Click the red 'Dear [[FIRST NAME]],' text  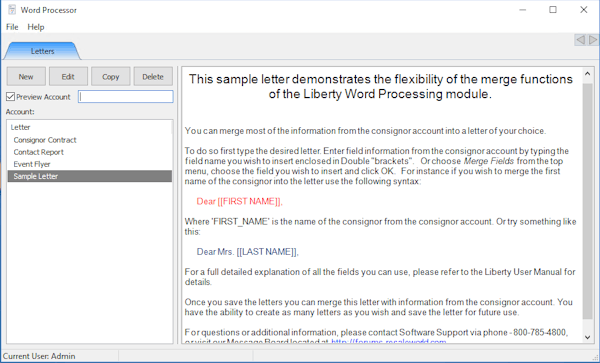240,202
